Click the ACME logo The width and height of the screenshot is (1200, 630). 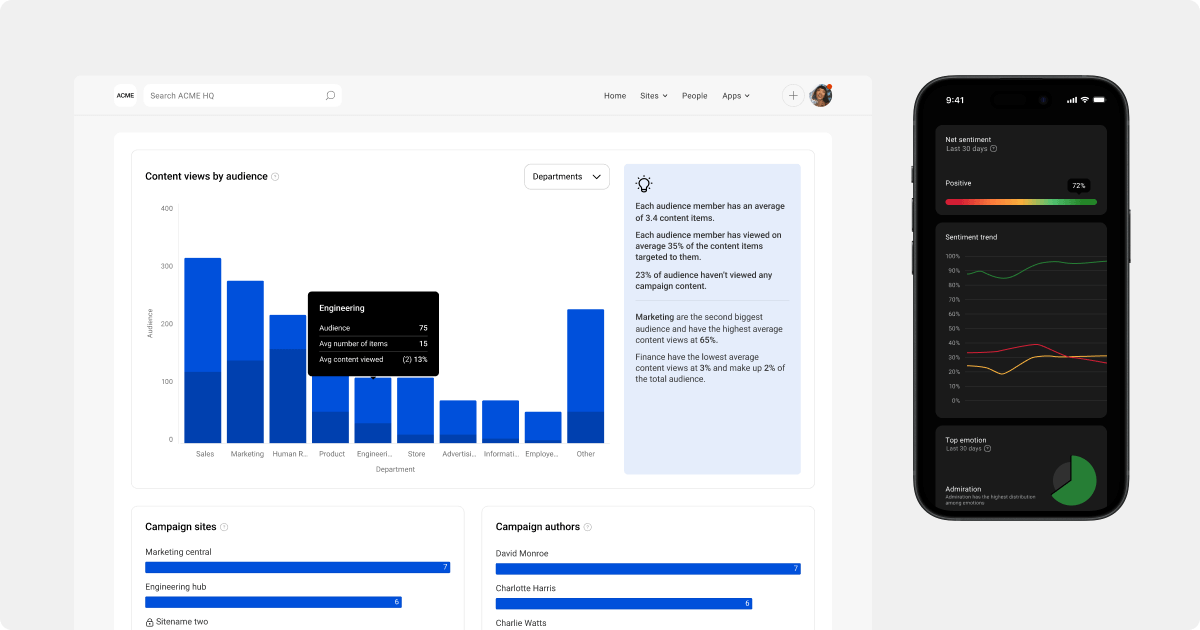pos(125,96)
